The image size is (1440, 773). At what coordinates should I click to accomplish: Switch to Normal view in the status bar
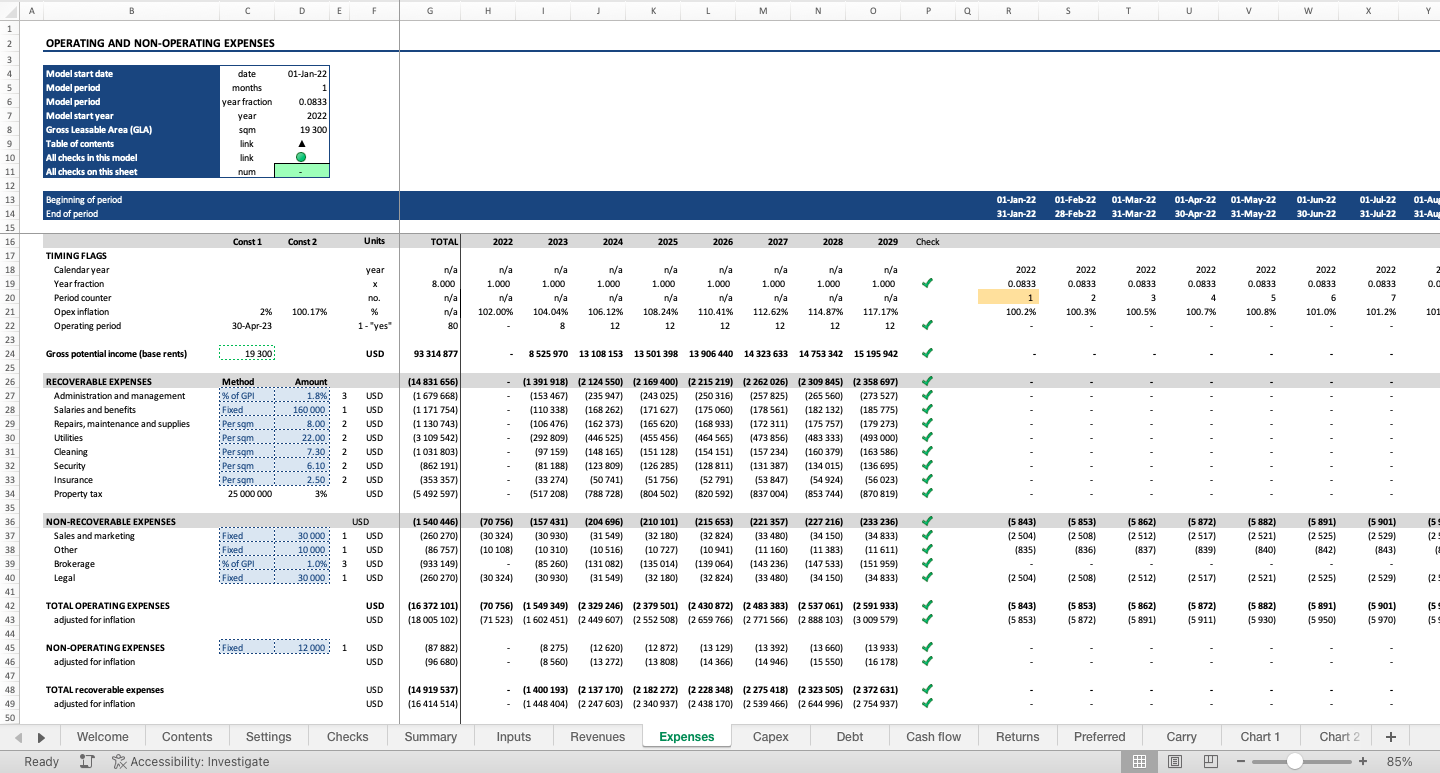coord(1139,761)
